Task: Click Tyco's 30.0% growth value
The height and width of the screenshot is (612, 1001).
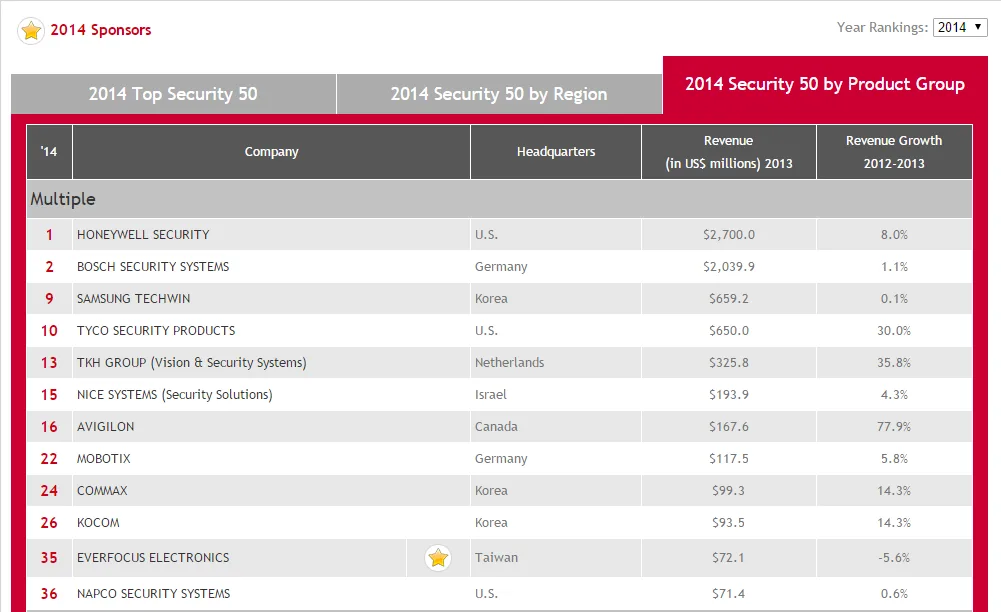Action: [x=894, y=331]
